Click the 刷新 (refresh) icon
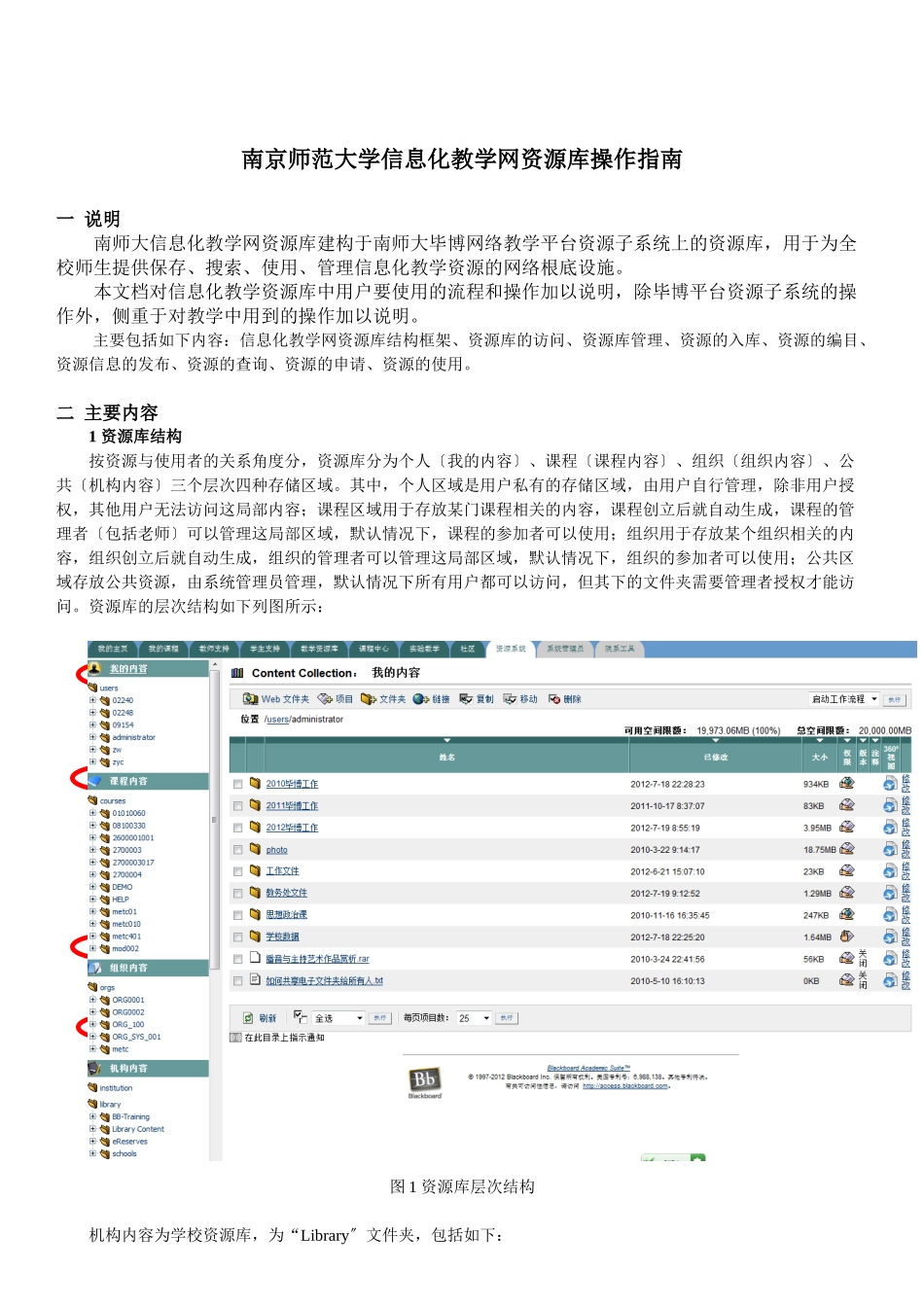This screenshot has width=924, height=1307. (x=249, y=1018)
